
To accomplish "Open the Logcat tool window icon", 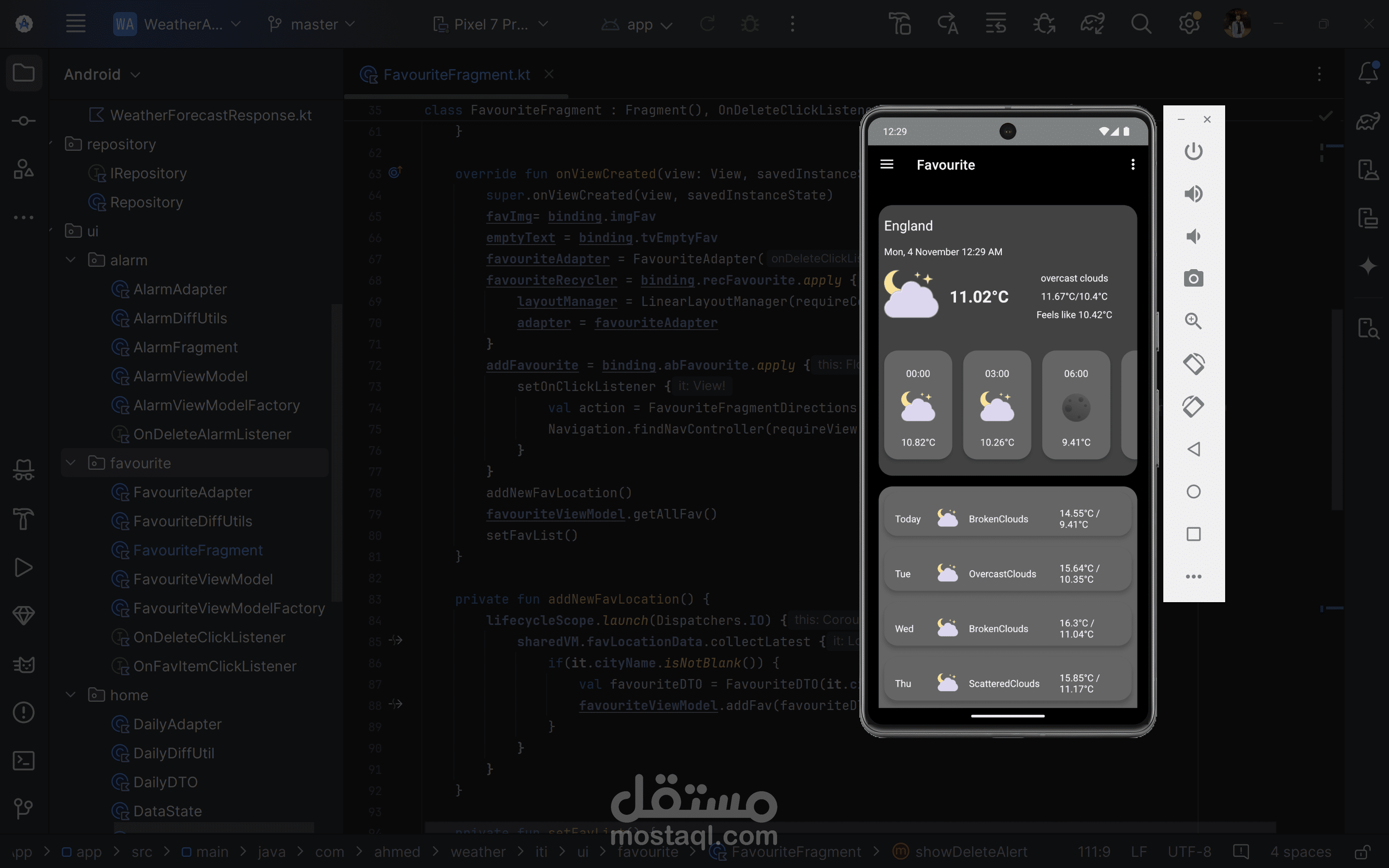I will [24, 664].
